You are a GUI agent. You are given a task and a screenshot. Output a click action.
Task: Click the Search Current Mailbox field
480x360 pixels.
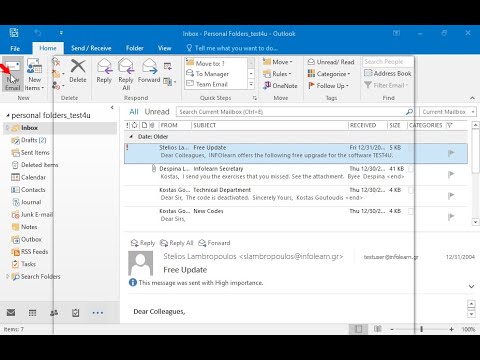[x=290, y=112]
